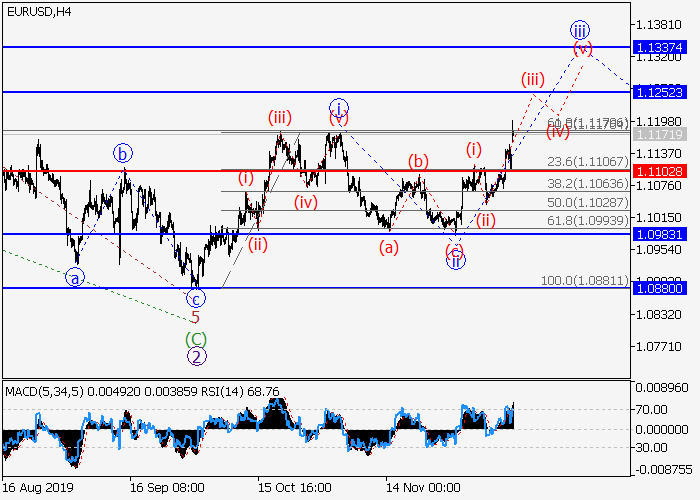
Task: Select the green (C) wave label
Action: point(197,337)
